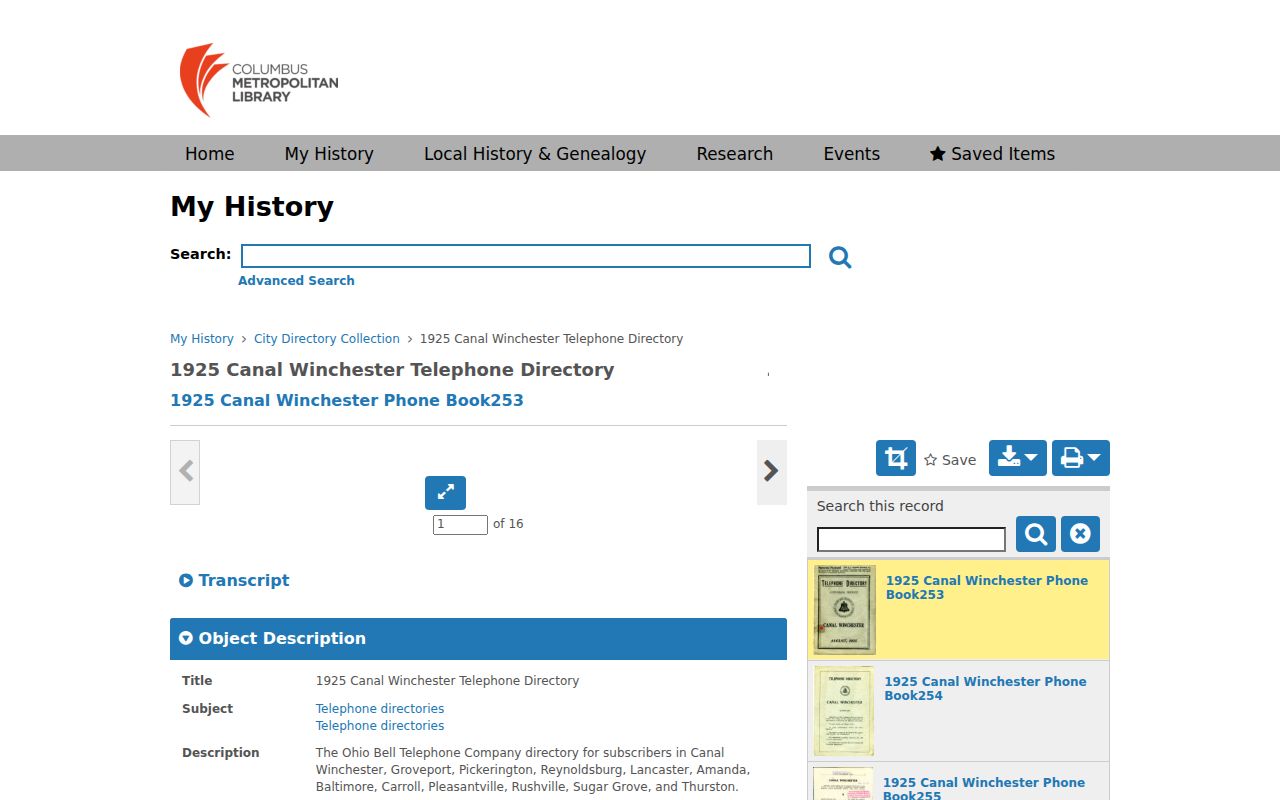This screenshot has width=1280, height=800.
Task: Go to the next page arrow
Action: pos(771,472)
